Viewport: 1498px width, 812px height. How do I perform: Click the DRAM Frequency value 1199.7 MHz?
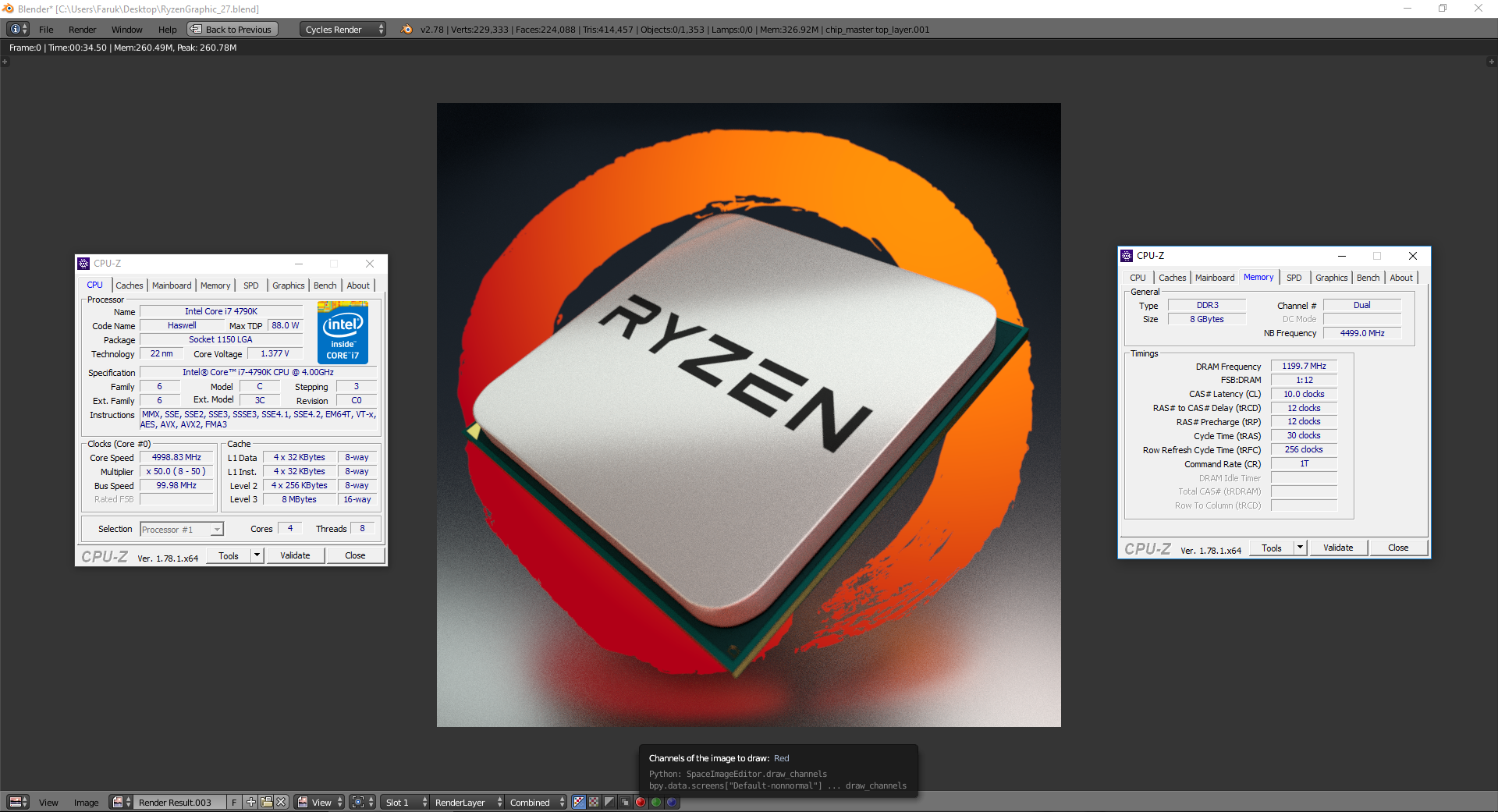pos(1304,366)
